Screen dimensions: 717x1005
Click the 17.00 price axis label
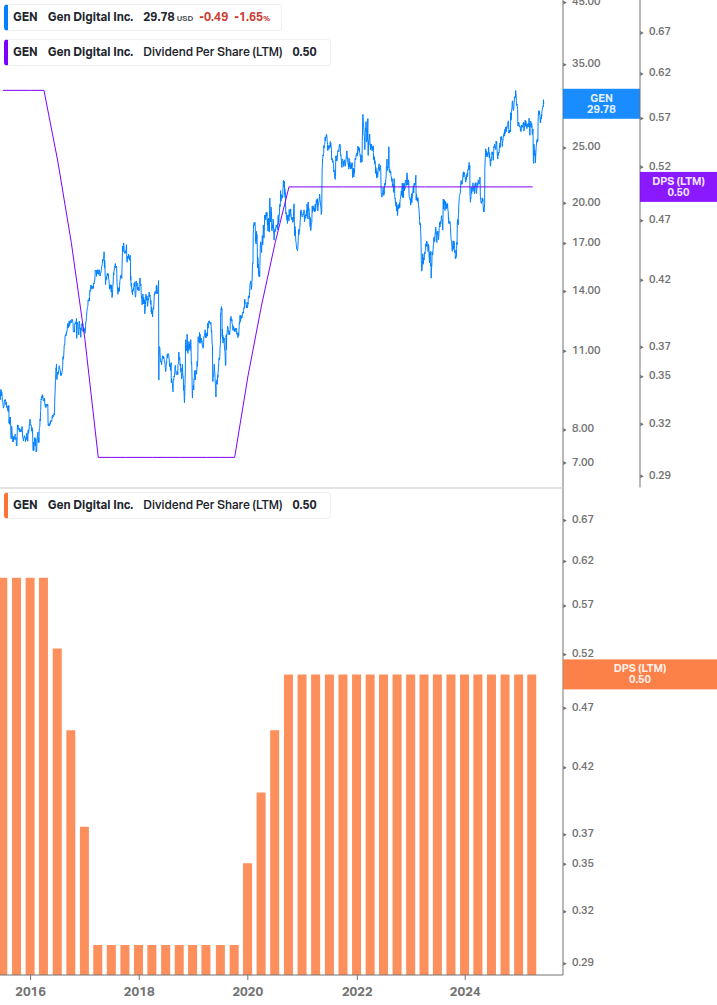click(x=586, y=242)
